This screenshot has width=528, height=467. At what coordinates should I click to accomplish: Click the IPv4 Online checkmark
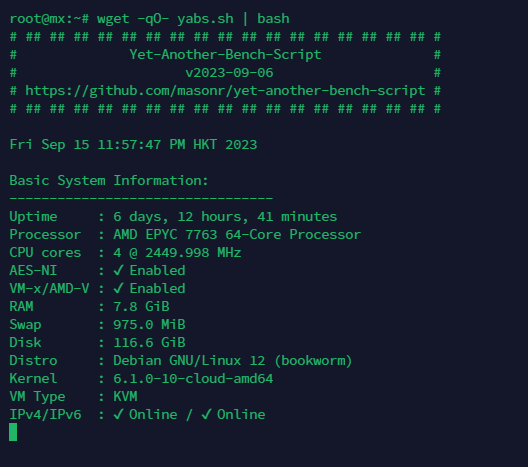tap(119, 414)
